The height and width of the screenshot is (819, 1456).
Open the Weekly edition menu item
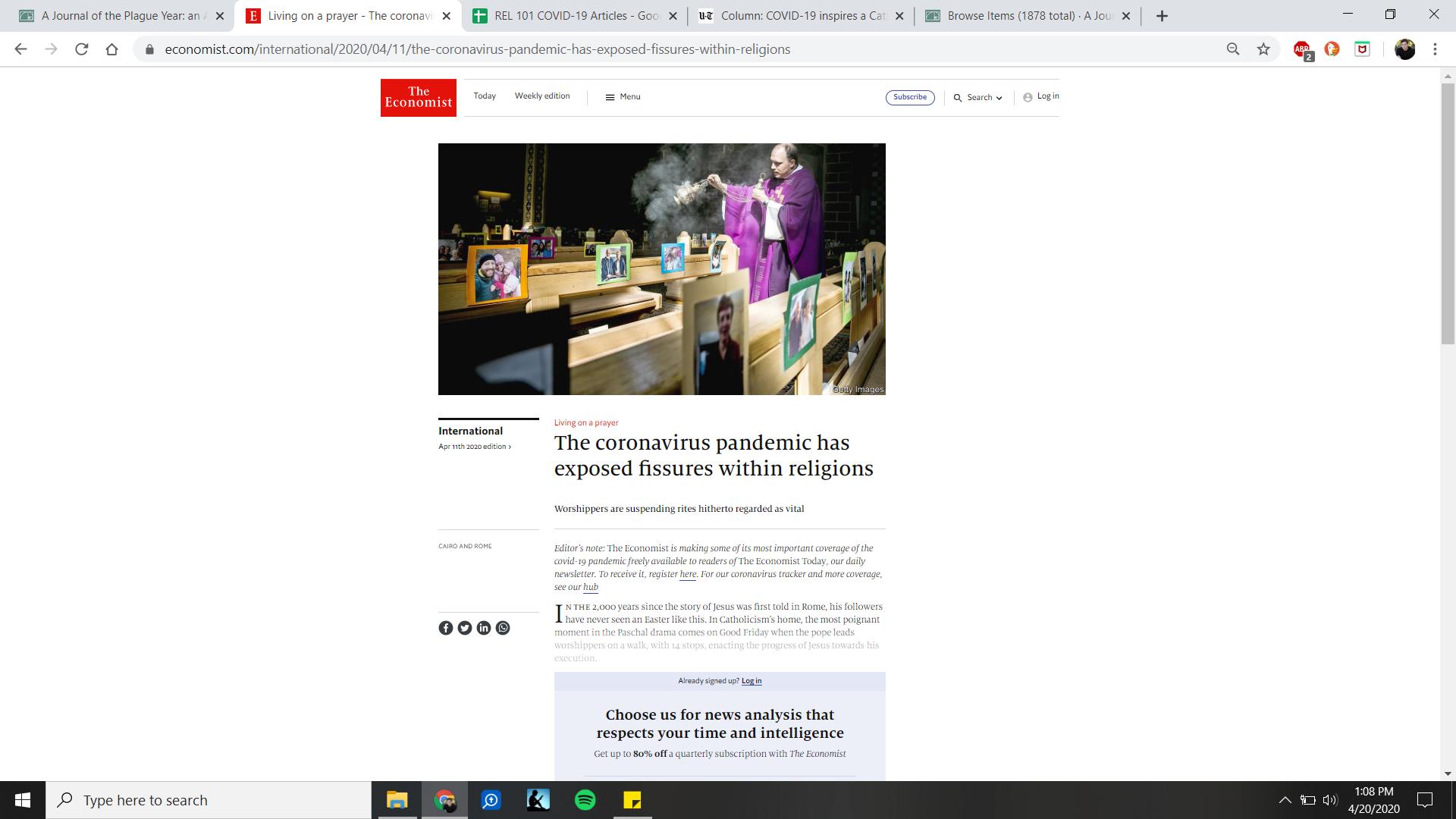[x=542, y=96]
